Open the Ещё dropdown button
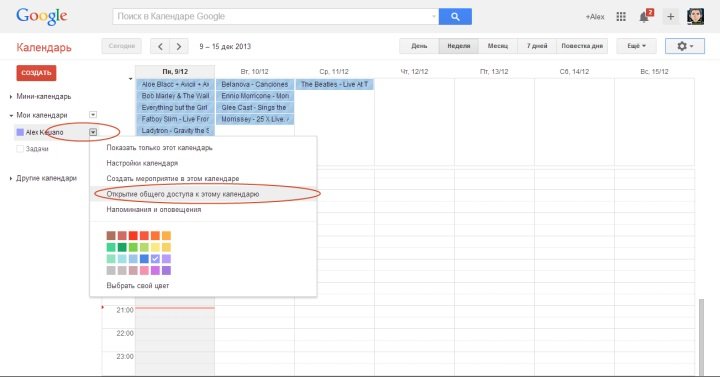The image size is (720, 377). [x=636, y=46]
